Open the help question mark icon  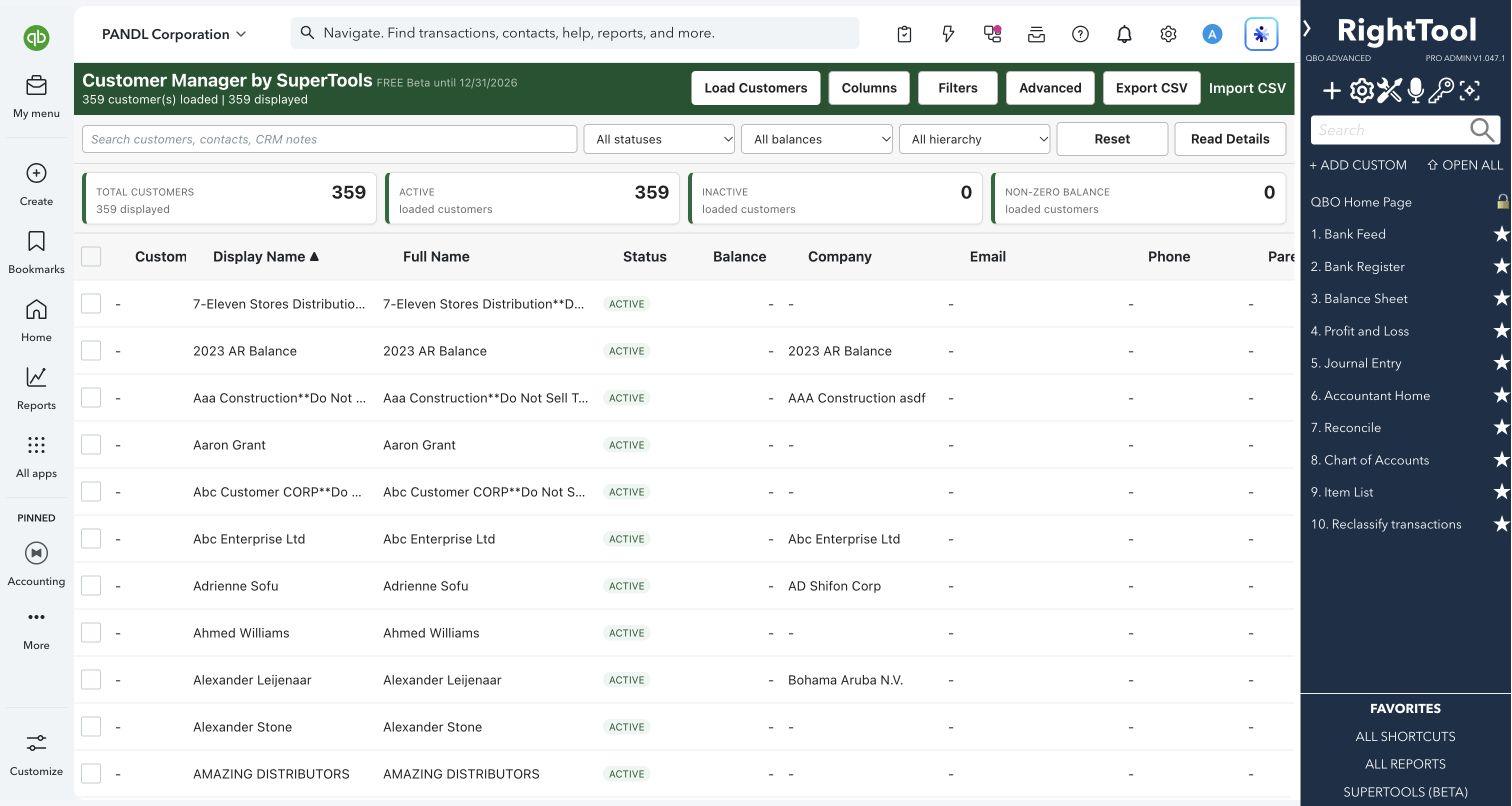[1080, 34]
